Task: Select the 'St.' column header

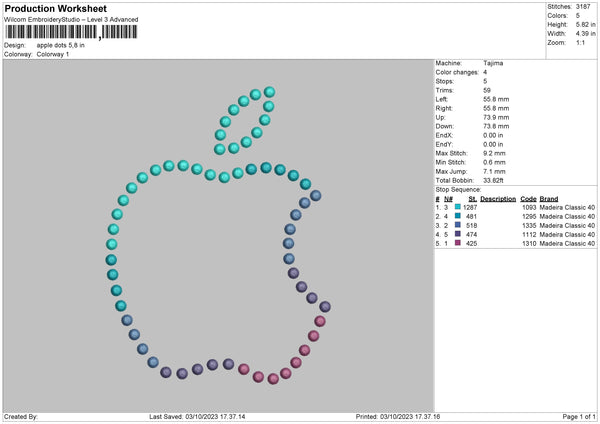Action: tap(473, 199)
